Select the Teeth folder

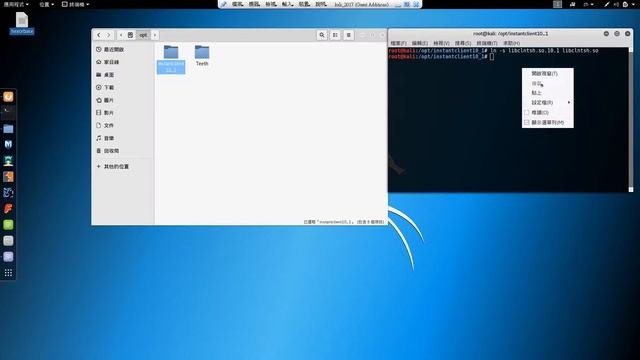[202, 56]
